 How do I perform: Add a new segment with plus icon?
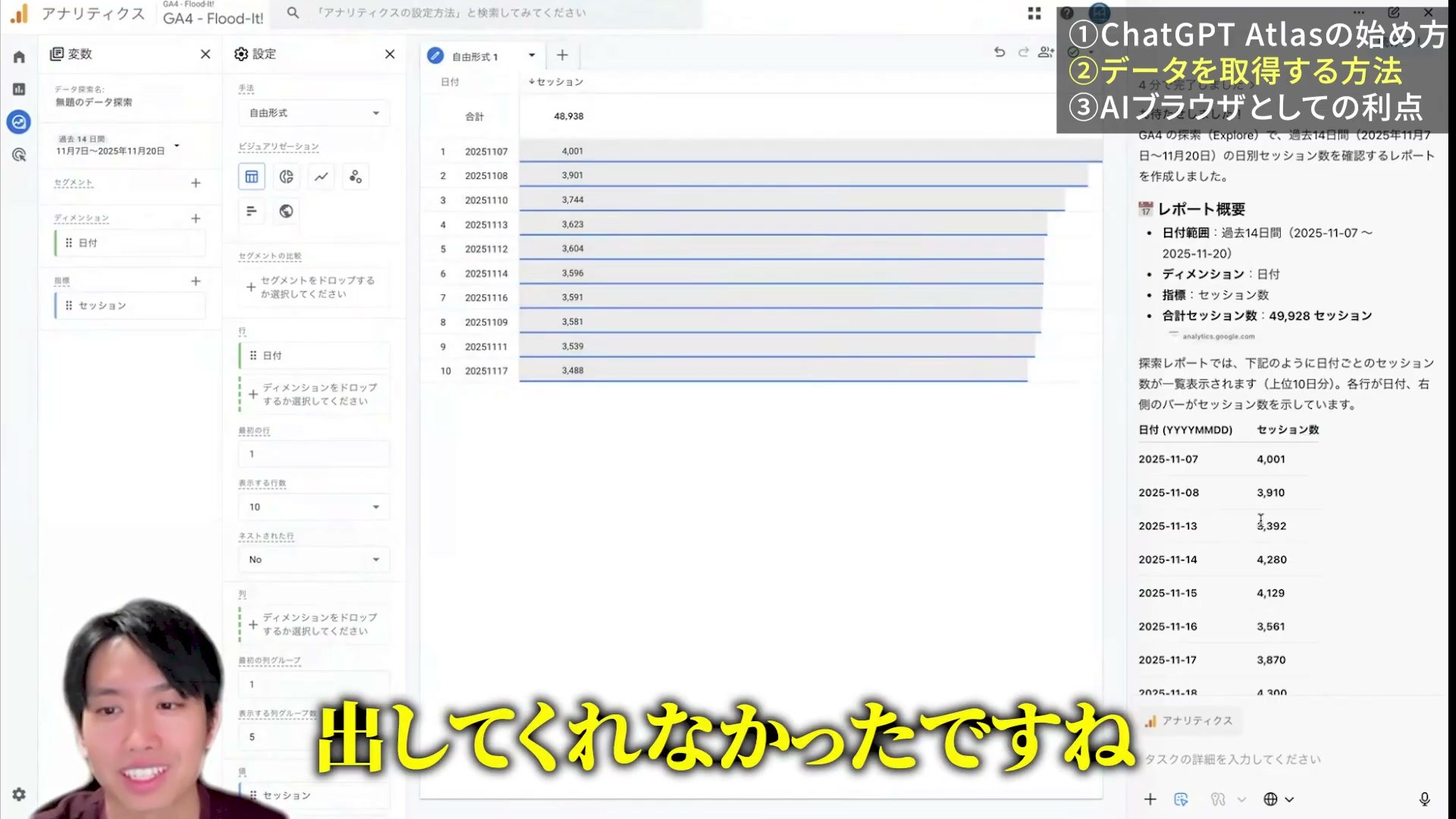pos(196,183)
